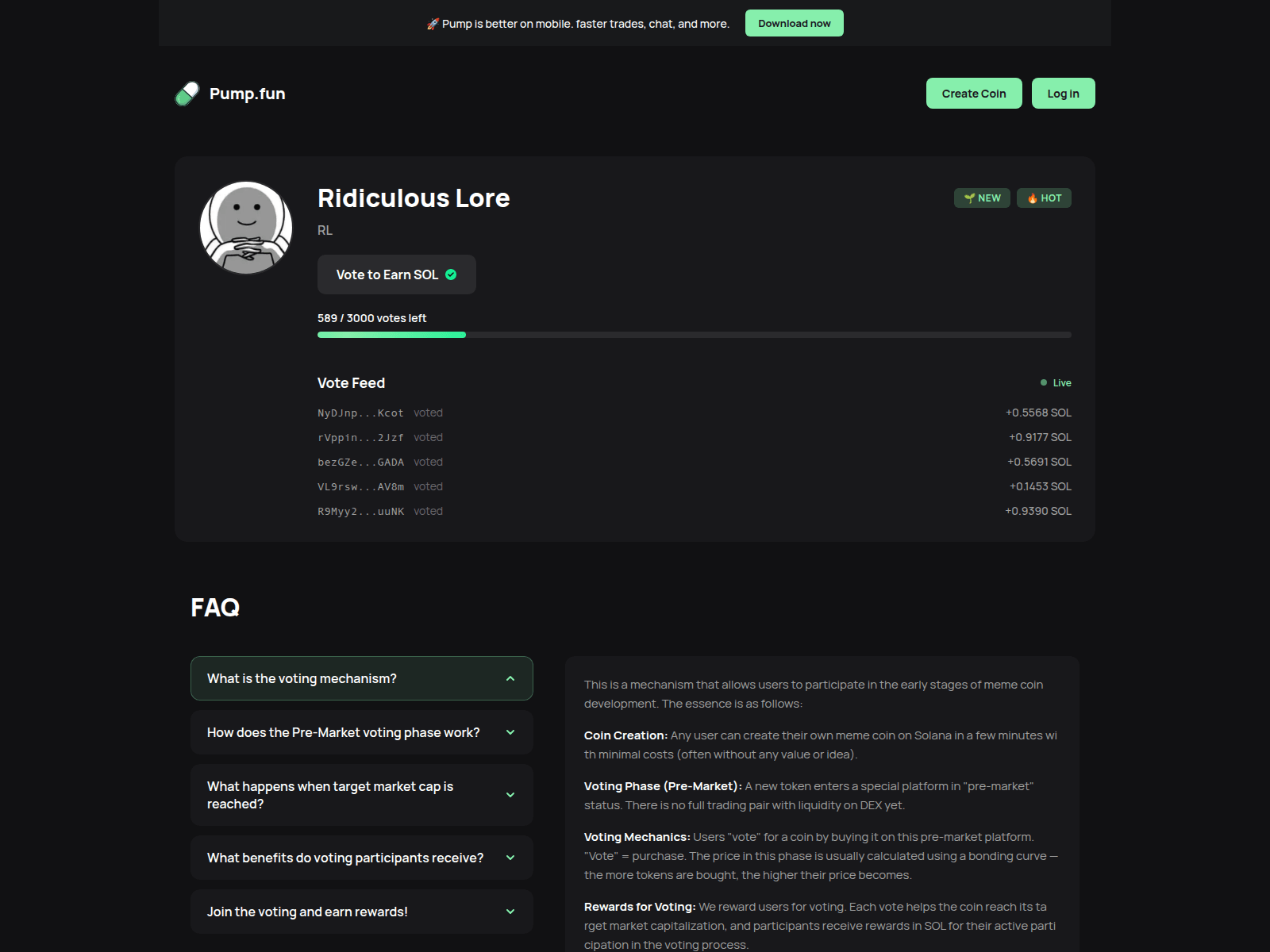Viewport: 1270px width, 952px height.
Task: Click the Pump.fun pill logo icon
Action: pos(187,94)
